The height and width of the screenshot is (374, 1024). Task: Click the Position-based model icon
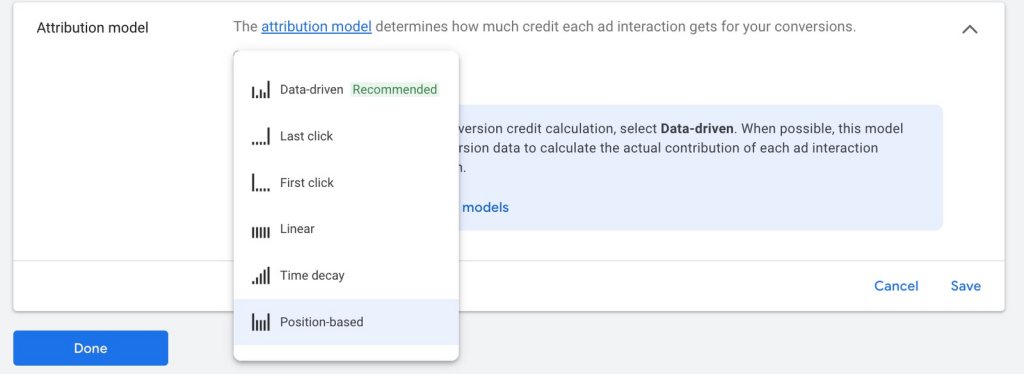pos(261,322)
